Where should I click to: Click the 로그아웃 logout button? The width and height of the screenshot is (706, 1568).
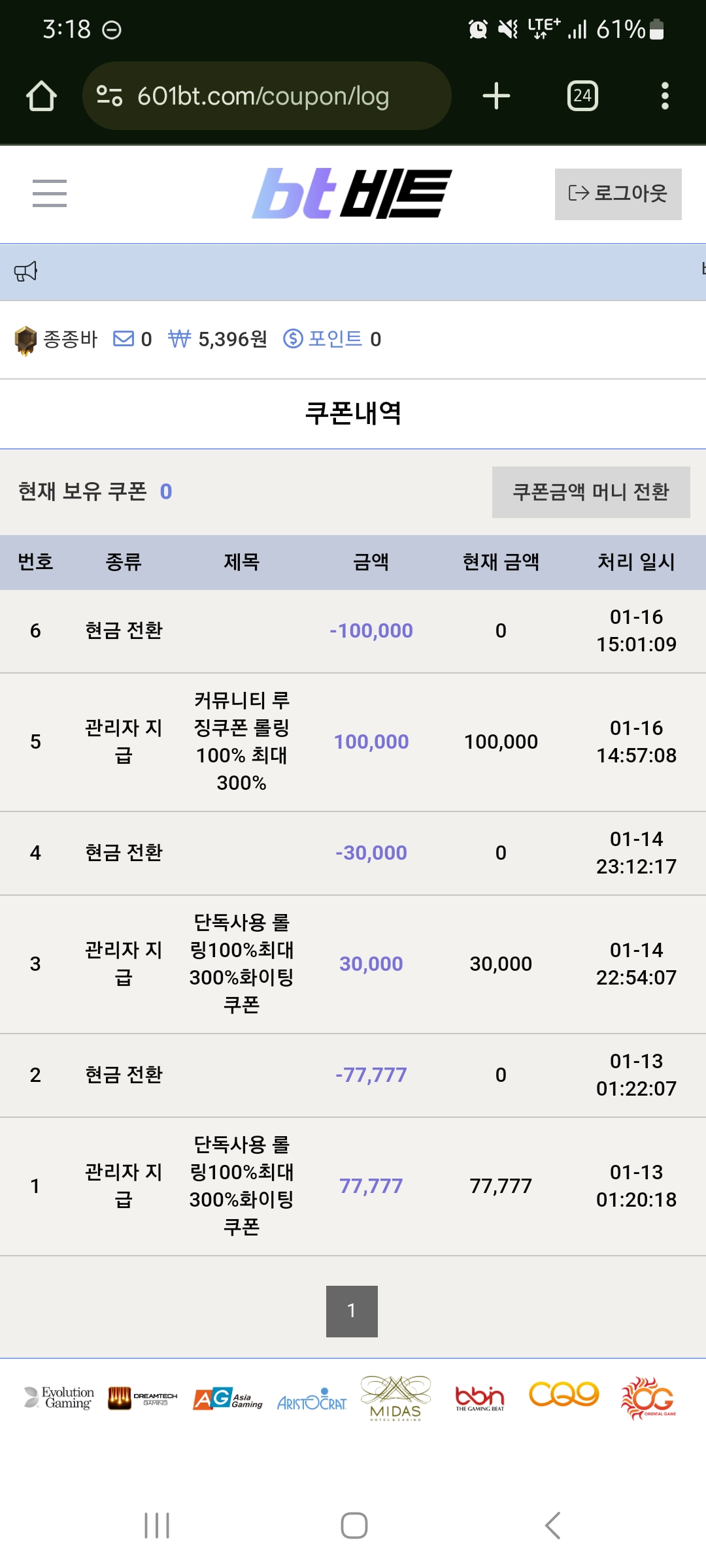tap(618, 194)
